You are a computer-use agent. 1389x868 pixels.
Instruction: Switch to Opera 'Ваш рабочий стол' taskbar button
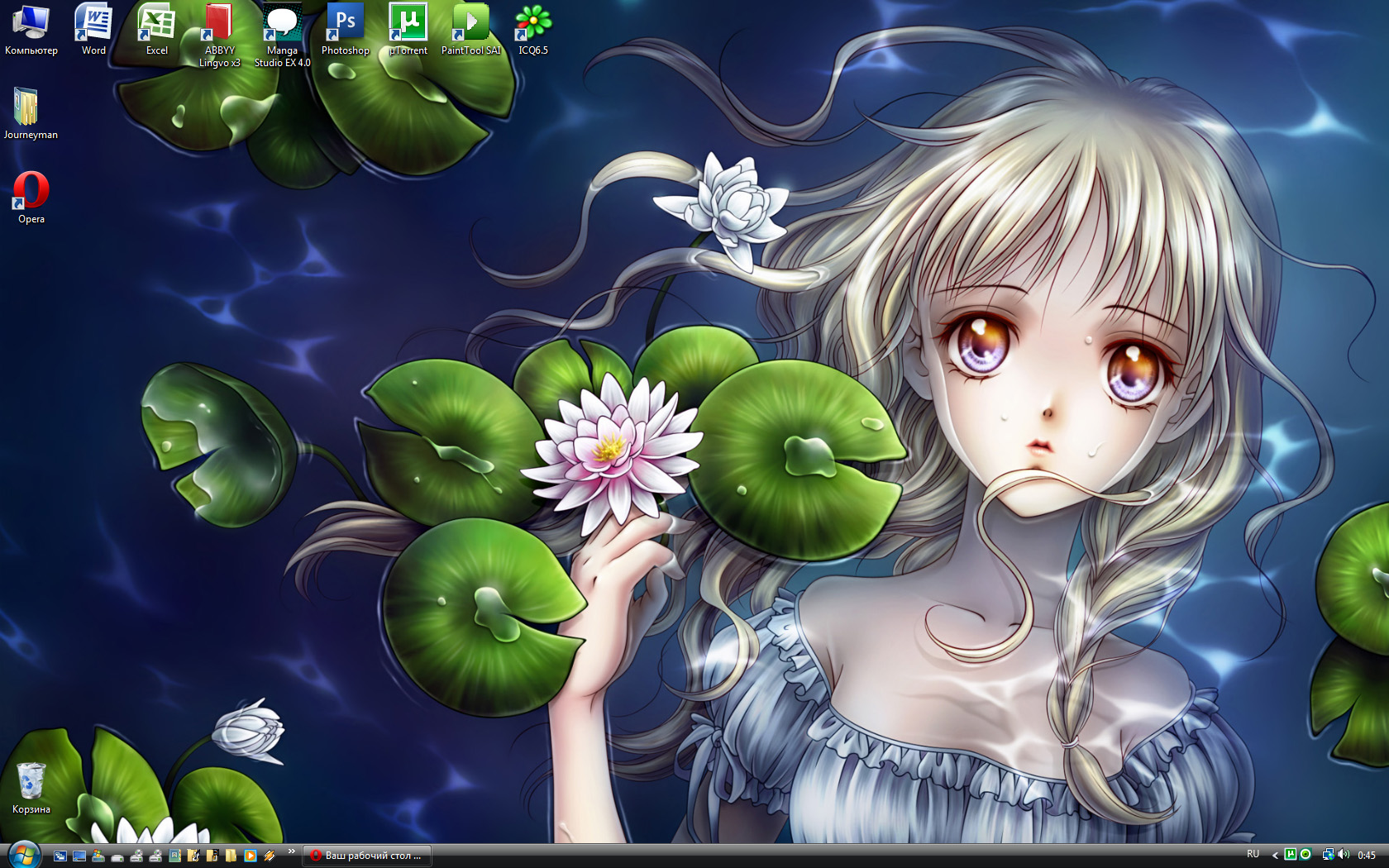[x=367, y=856]
